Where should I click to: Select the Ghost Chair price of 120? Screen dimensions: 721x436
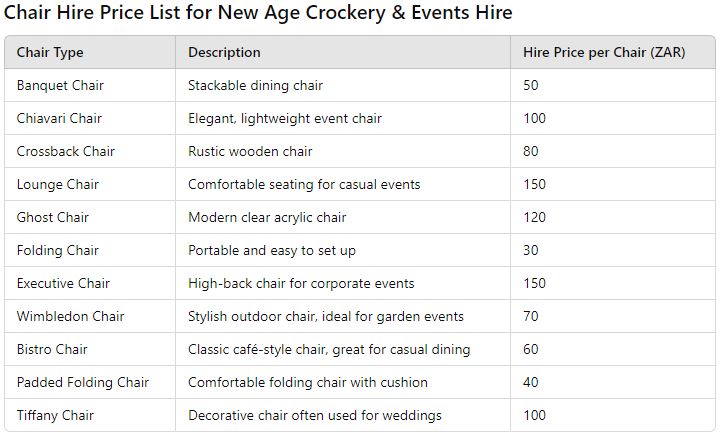(x=535, y=217)
